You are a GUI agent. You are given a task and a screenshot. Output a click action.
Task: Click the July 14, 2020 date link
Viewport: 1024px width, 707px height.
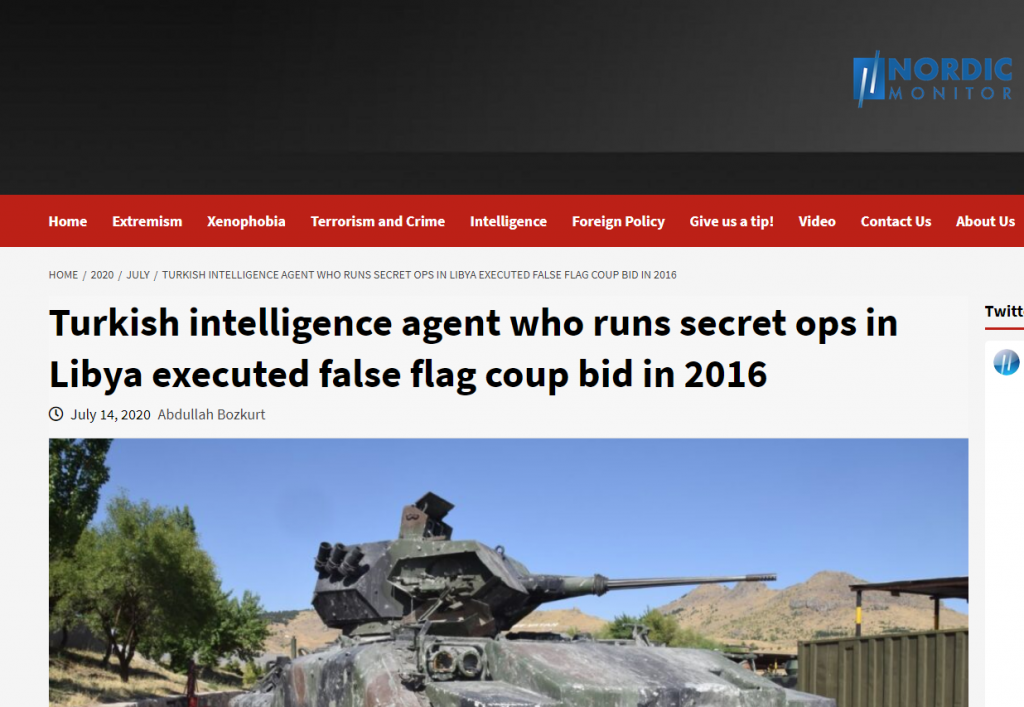click(x=110, y=415)
